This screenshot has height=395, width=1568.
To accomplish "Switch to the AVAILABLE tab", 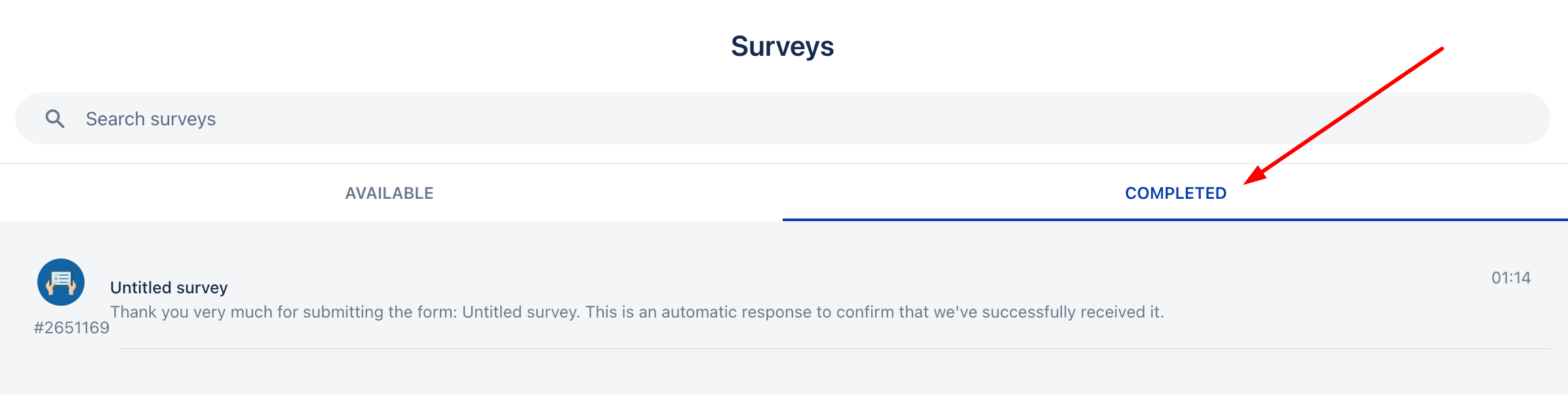I will pos(389,193).
